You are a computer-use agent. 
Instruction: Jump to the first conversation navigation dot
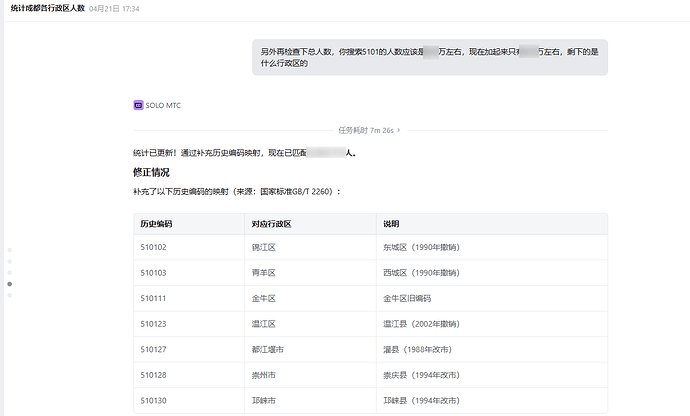10,250
